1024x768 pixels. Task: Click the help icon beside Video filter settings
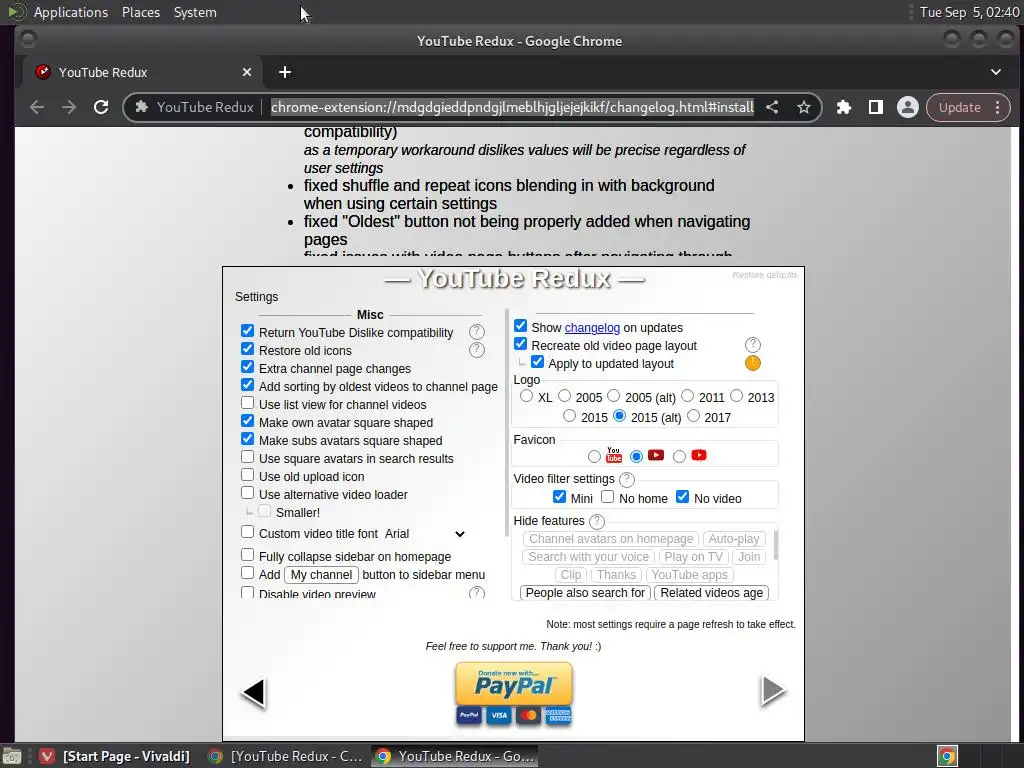[626, 479]
